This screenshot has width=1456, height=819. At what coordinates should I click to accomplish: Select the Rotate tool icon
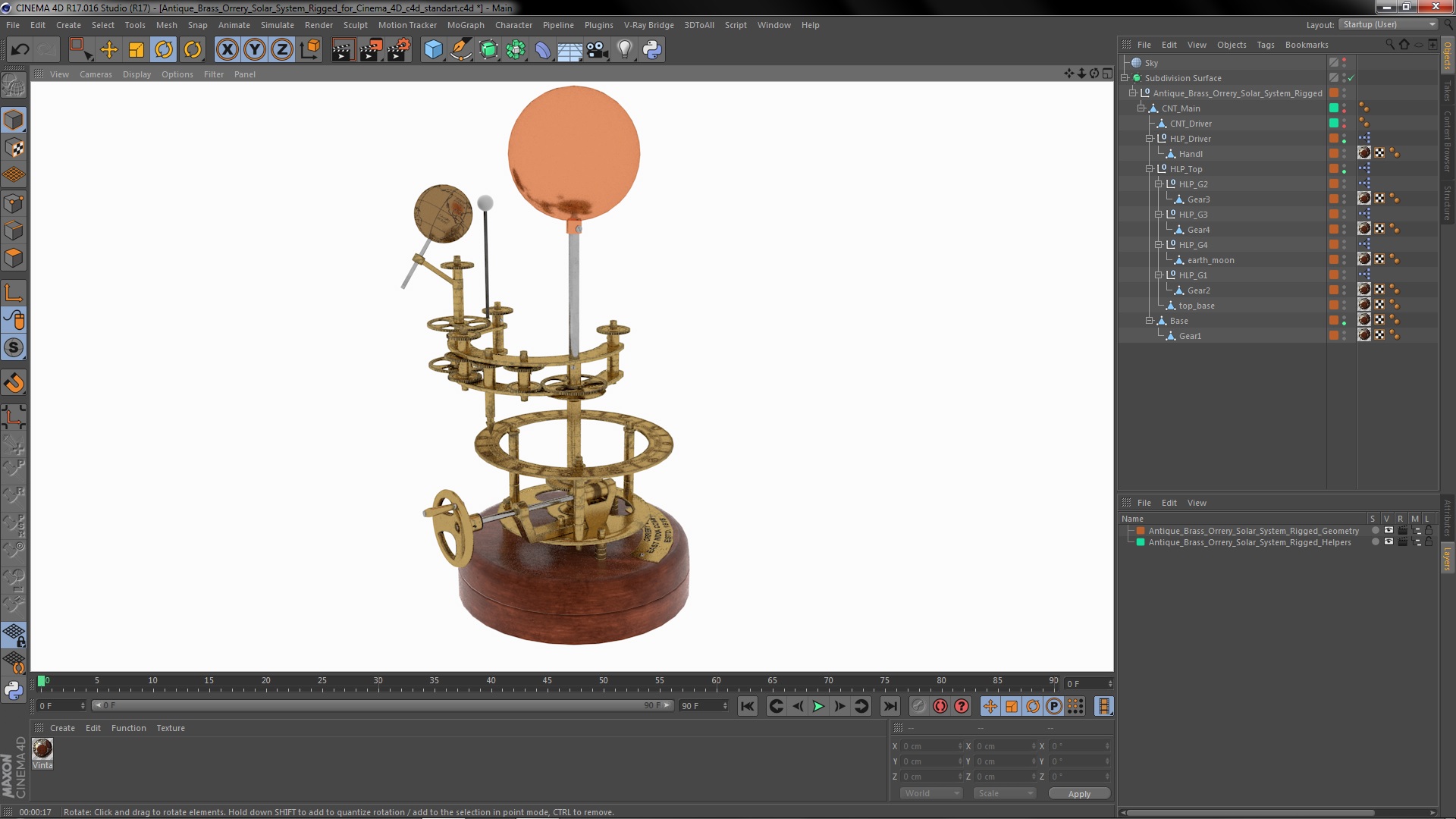click(x=164, y=50)
